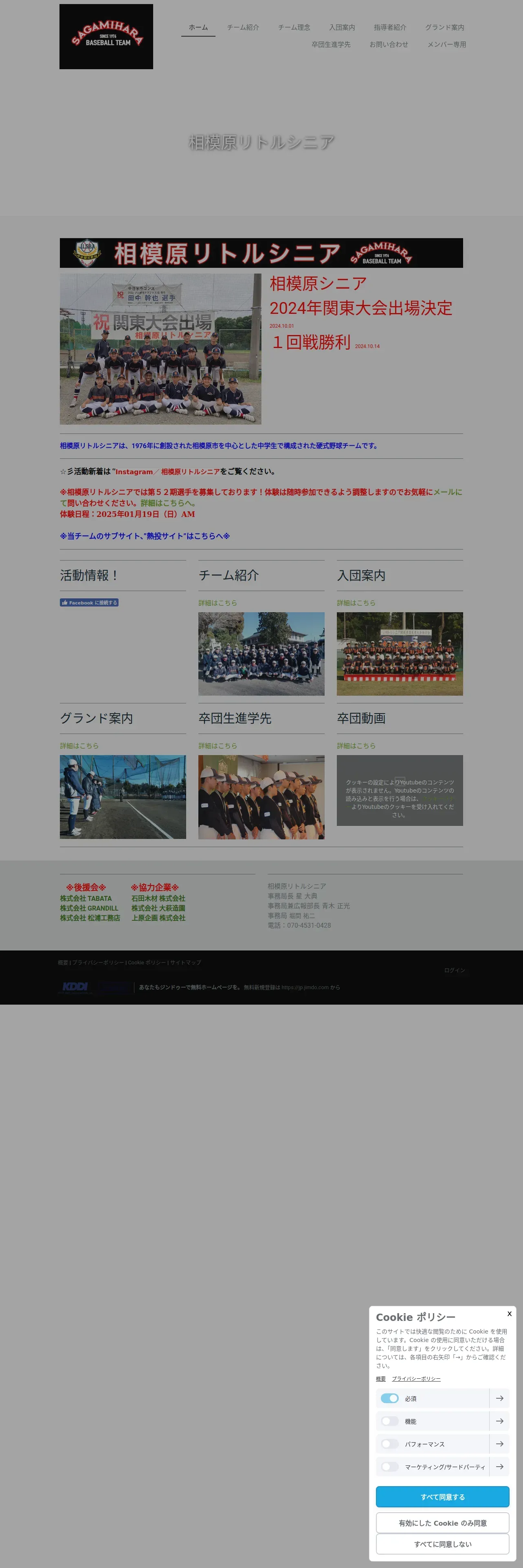
Task: Click 詳細はこちら under 入団案内
Action: 356,603
